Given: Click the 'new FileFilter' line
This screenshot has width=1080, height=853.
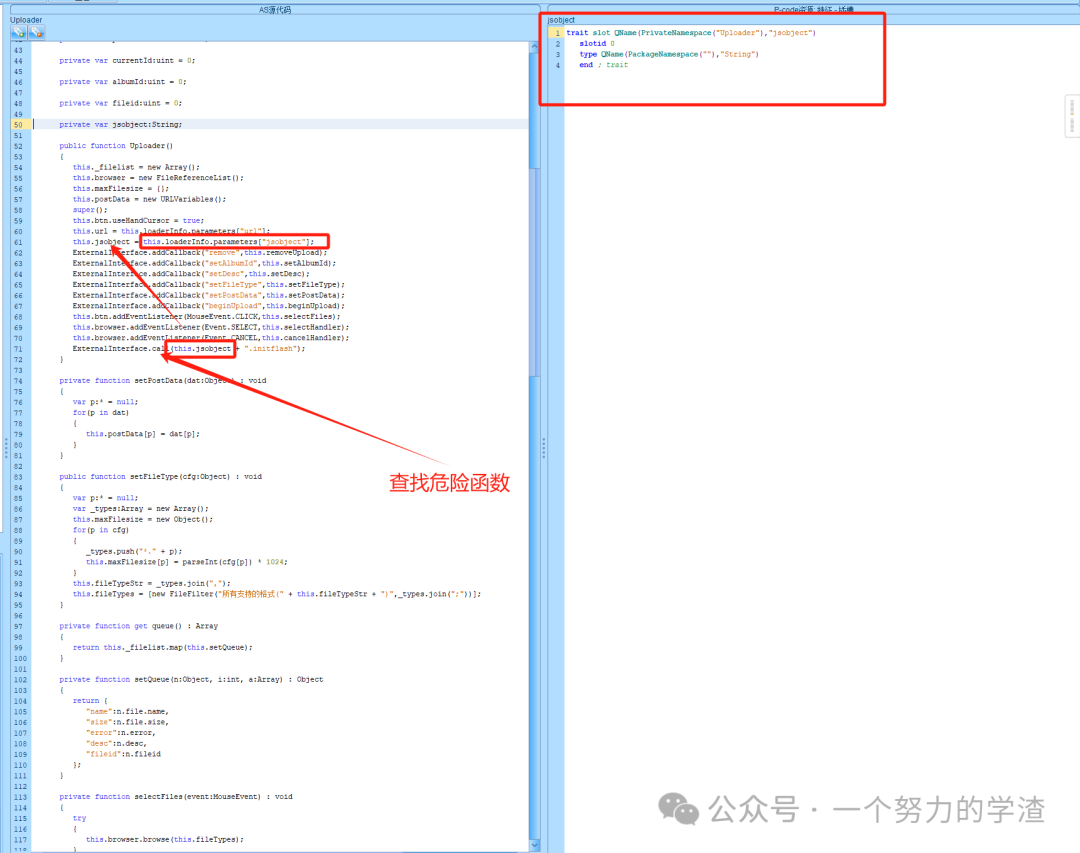Looking at the screenshot, I should click(277, 594).
